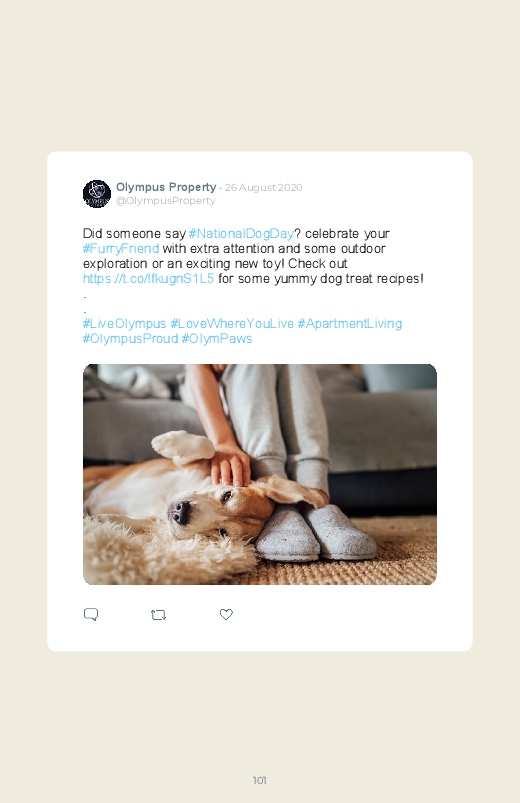Click the tweet body text paragraph
The image size is (520, 803).
(253, 256)
